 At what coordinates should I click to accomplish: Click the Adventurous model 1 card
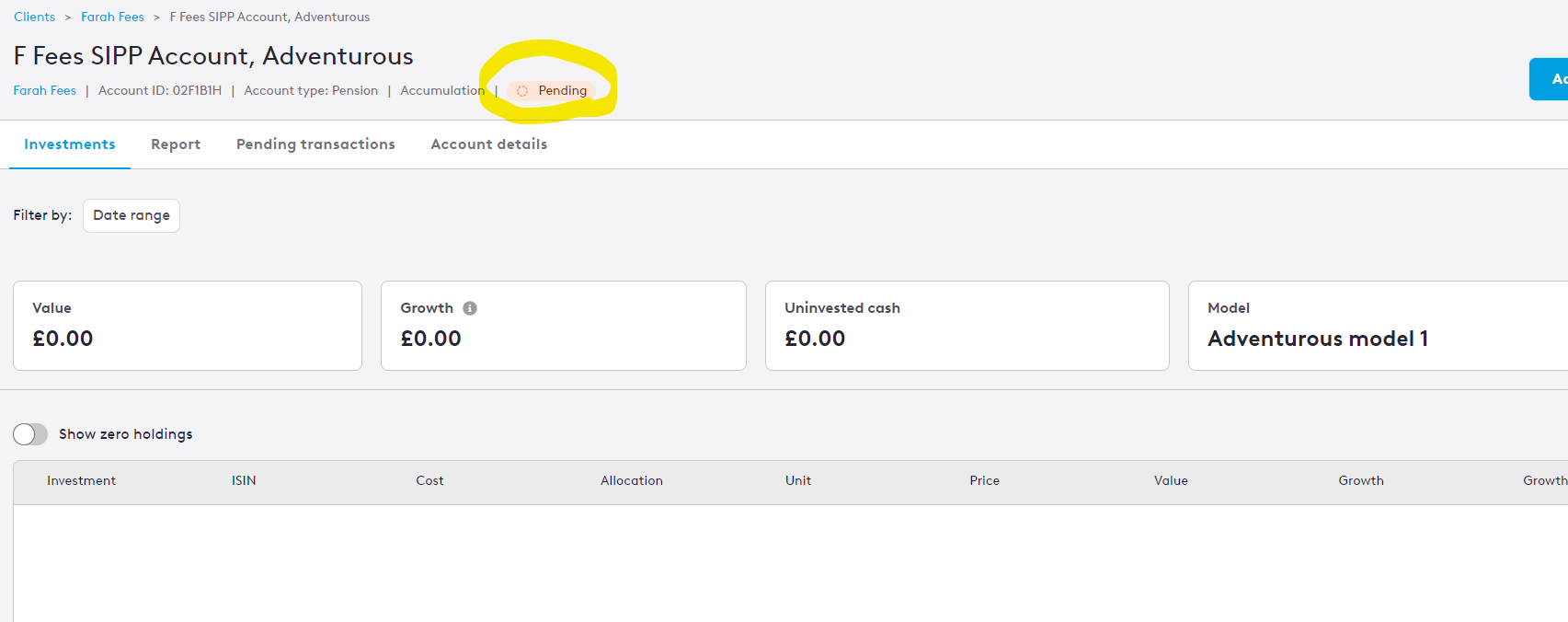[x=1378, y=326]
